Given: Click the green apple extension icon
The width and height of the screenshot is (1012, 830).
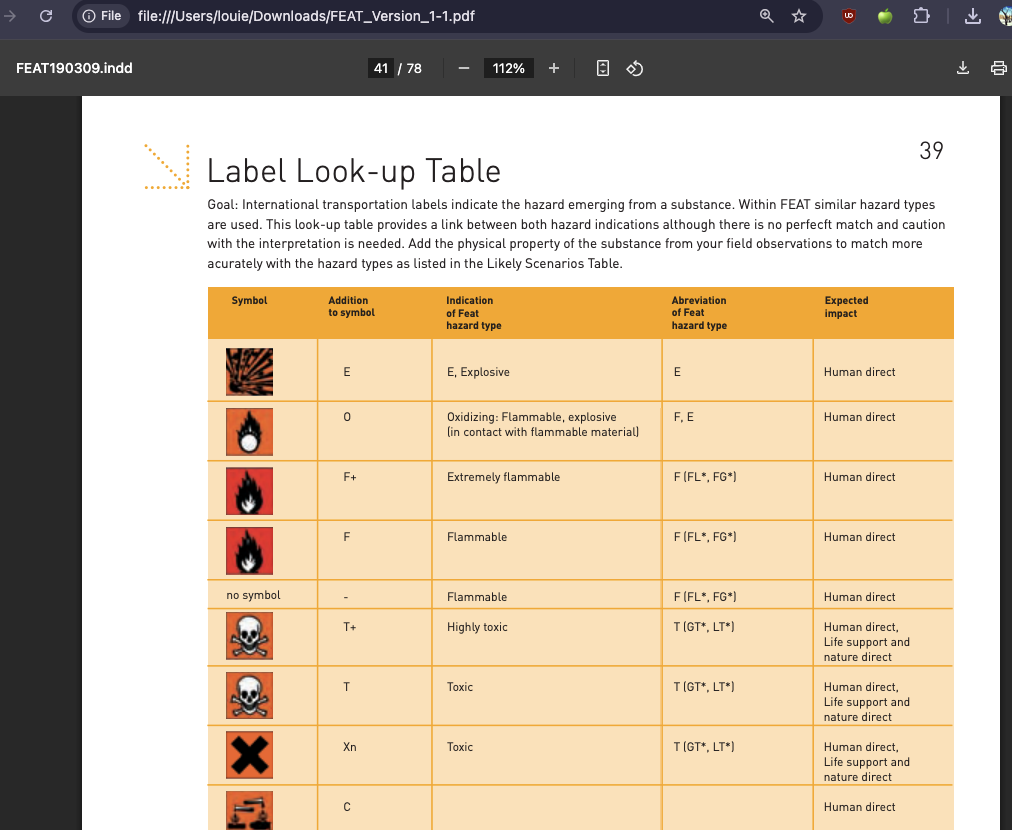Looking at the screenshot, I should point(885,16).
